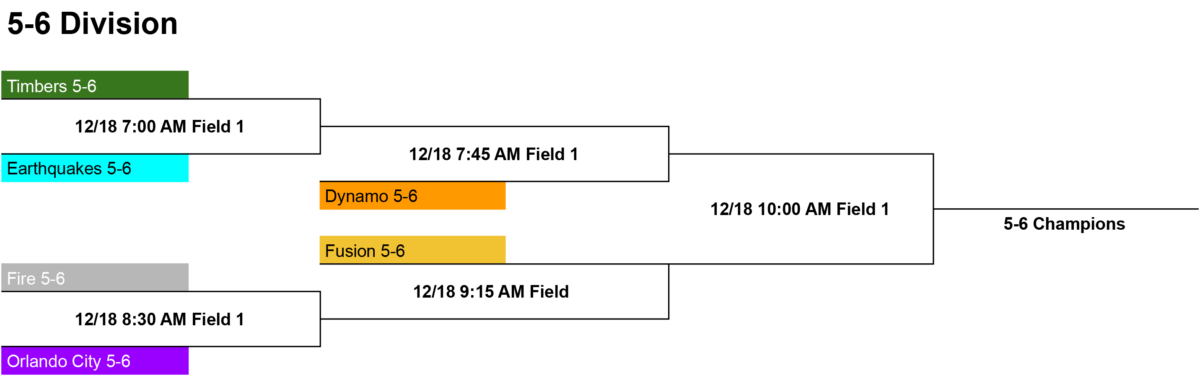The width and height of the screenshot is (1200, 376).
Task: Click the blank winner line below 9:15 AM game
Action: [494, 319]
